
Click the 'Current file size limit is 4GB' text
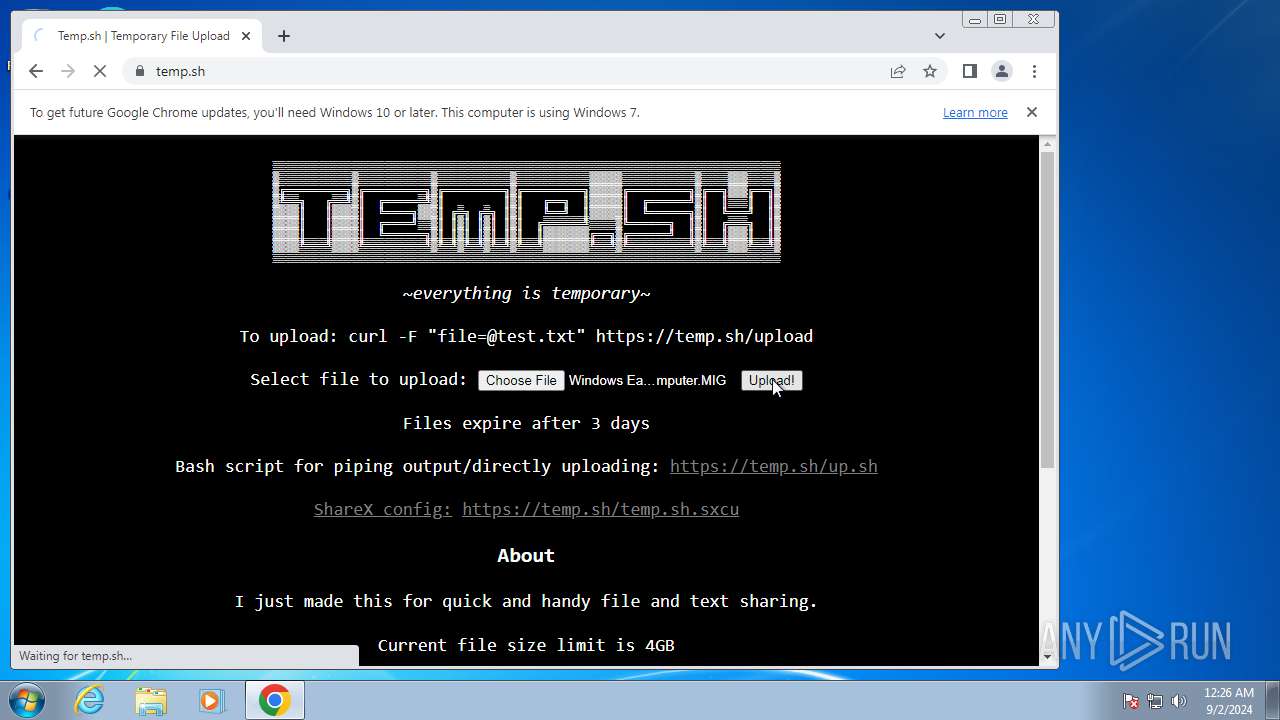(526, 645)
